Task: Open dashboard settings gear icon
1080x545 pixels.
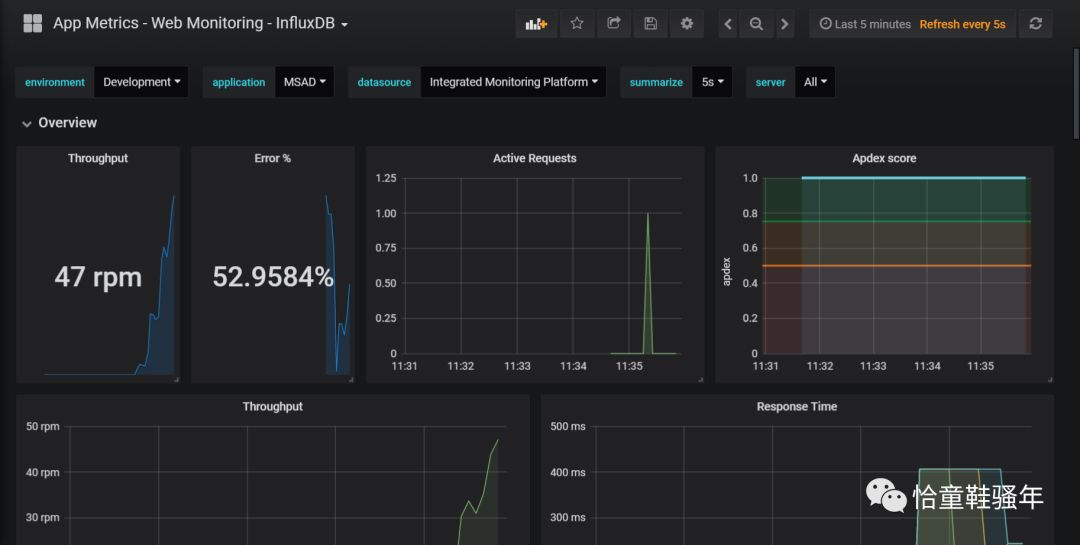Action: click(x=686, y=24)
